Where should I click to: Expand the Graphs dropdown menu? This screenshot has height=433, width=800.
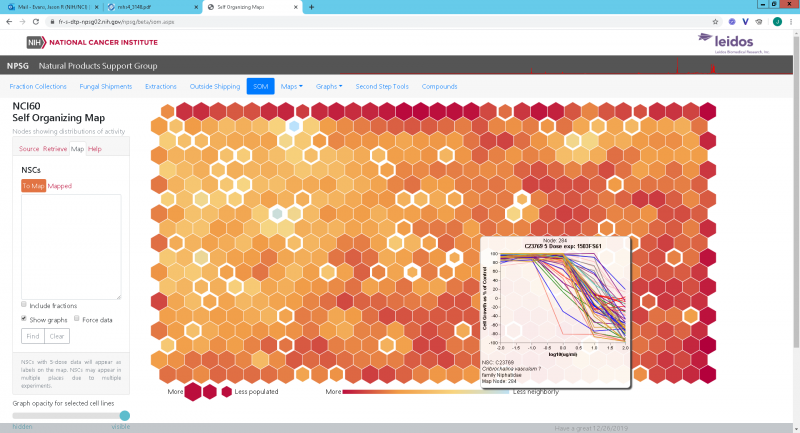pos(329,86)
